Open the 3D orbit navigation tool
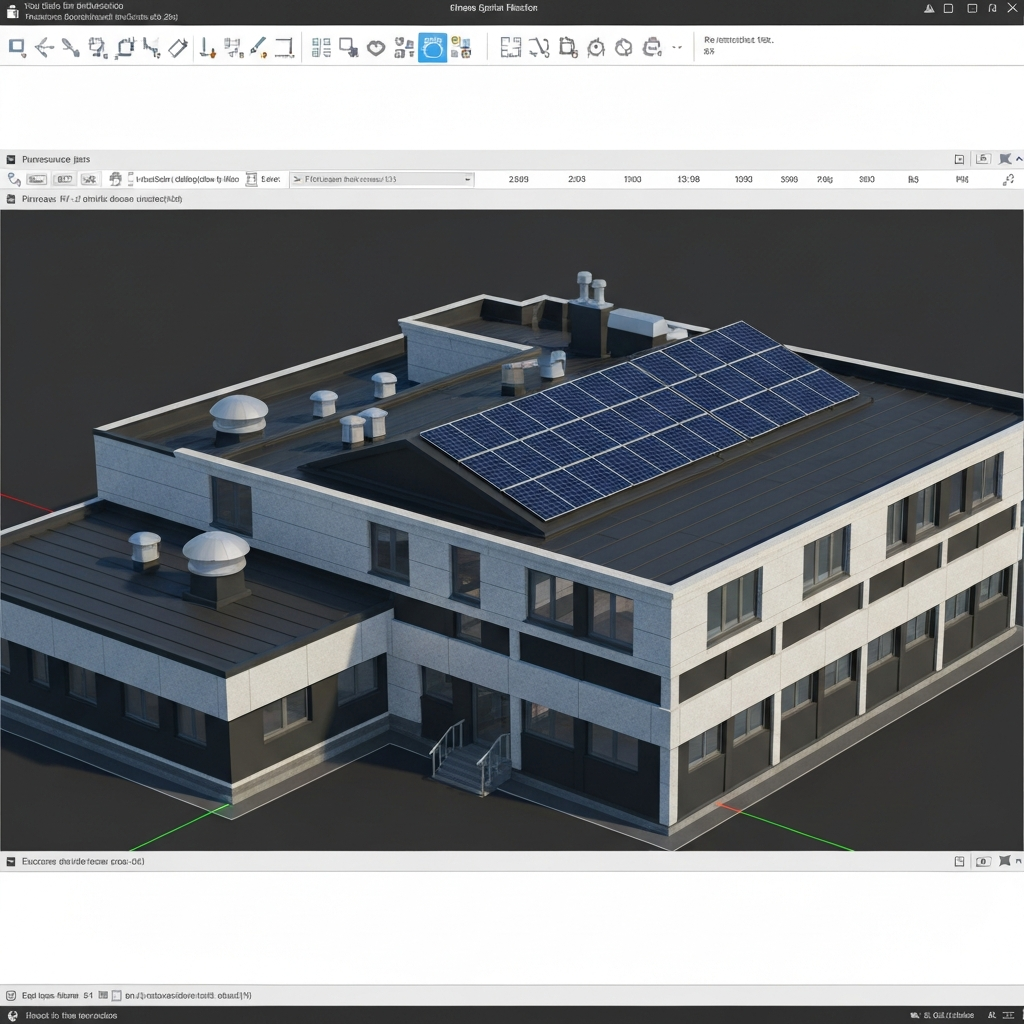 (x=596, y=47)
